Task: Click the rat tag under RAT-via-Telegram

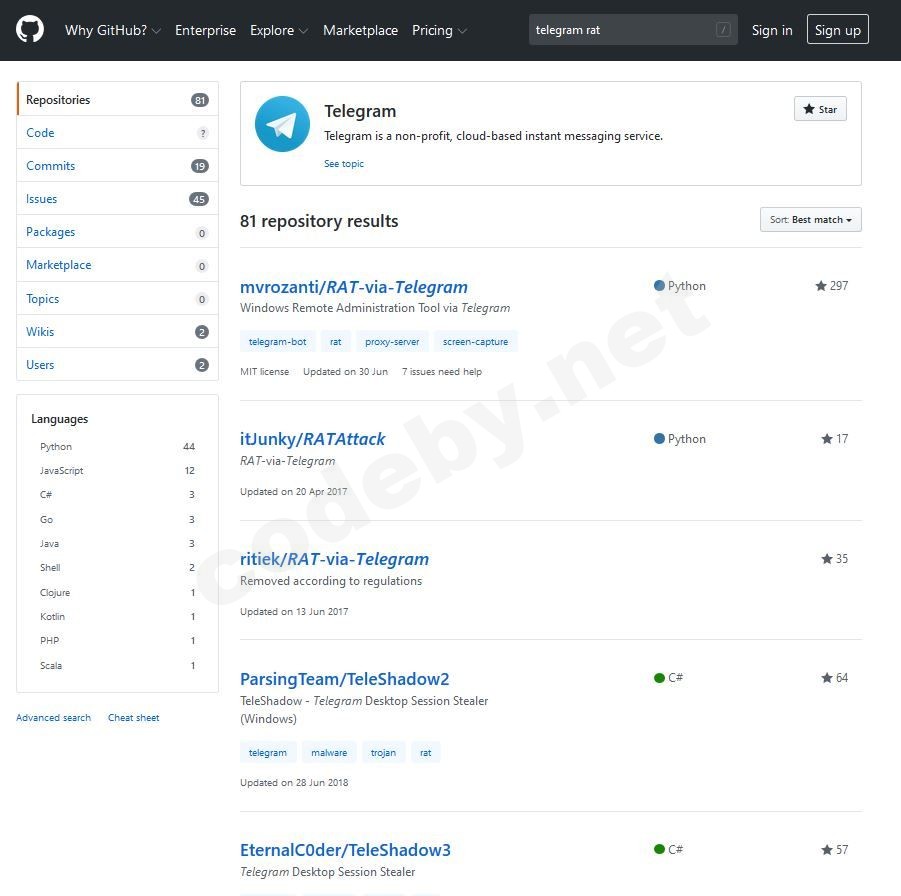Action: [x=336, y=341]
